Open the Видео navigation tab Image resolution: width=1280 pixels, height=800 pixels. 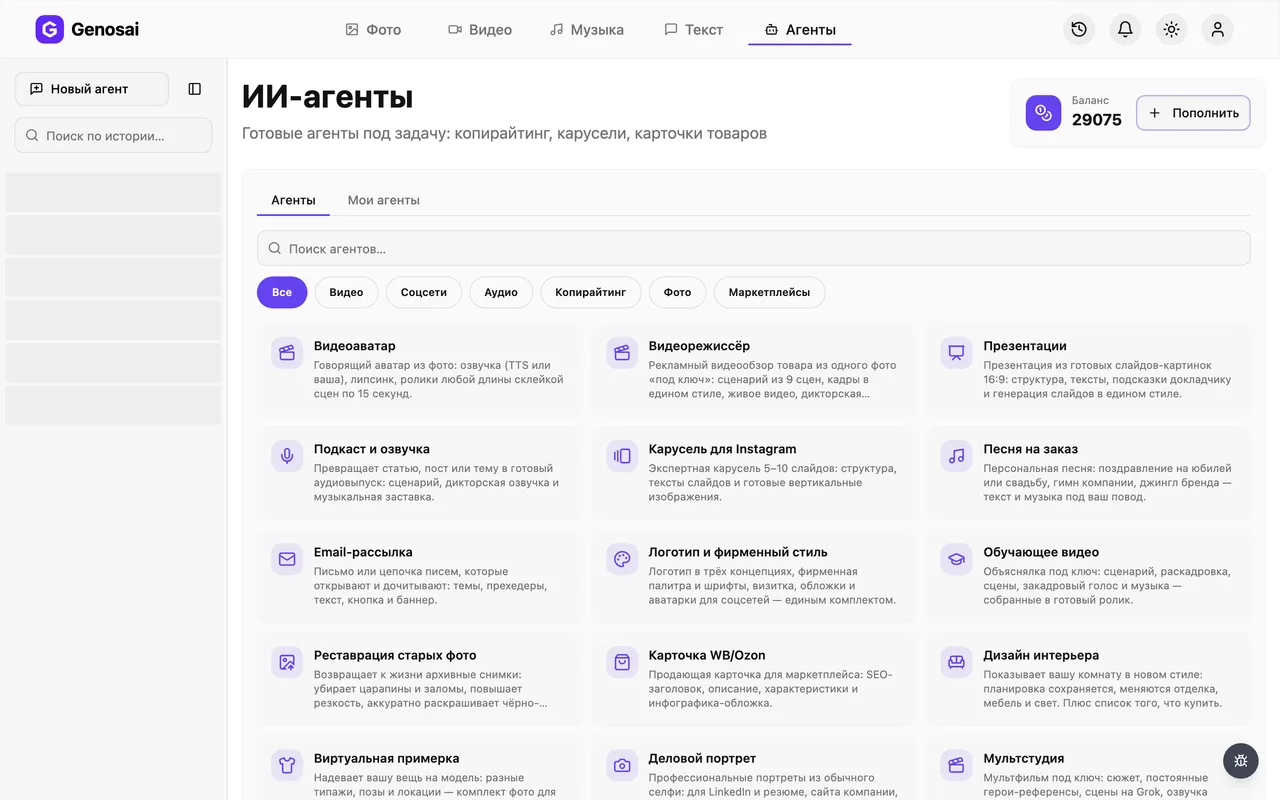click(x=480, y=30)
